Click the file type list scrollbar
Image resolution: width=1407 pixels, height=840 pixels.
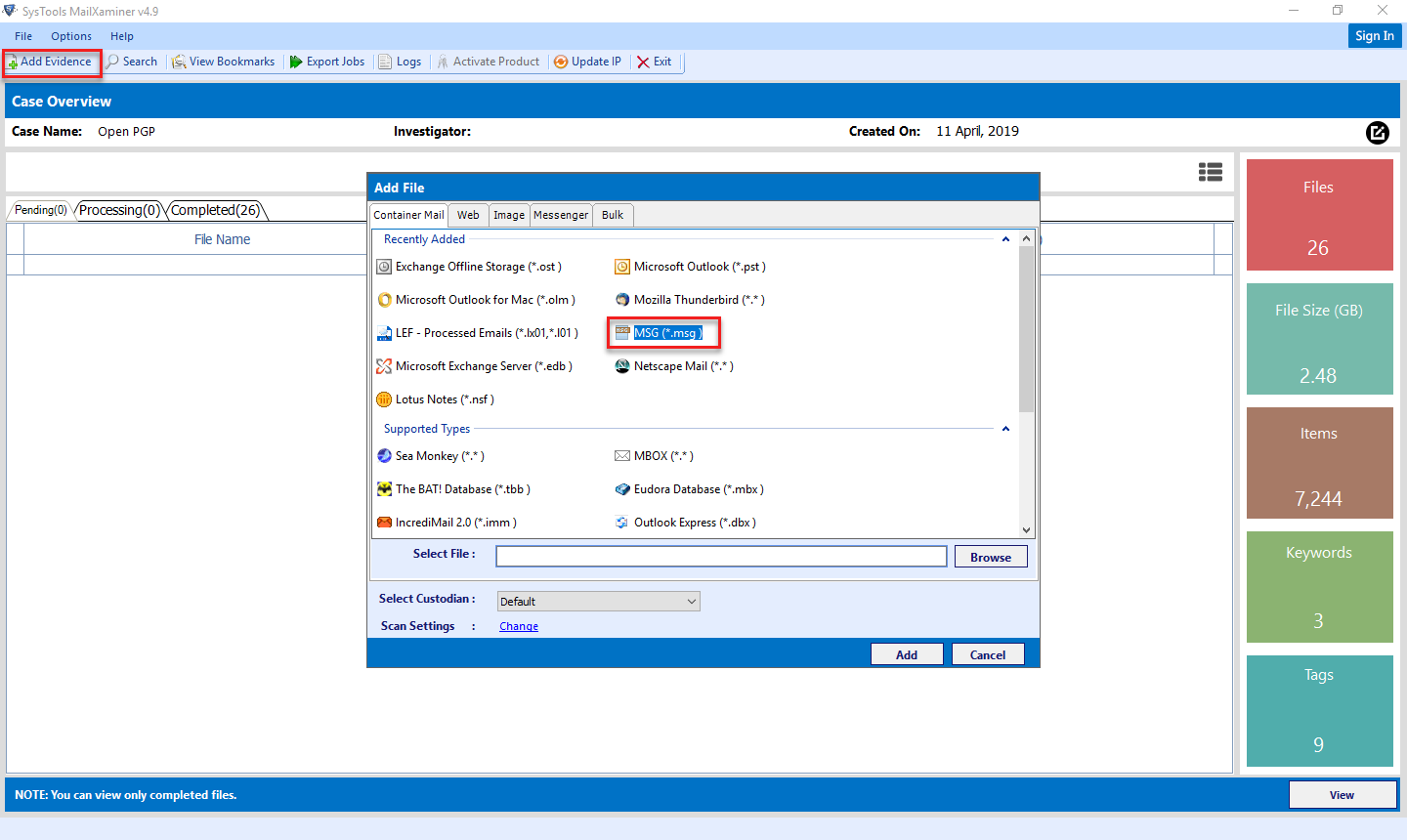point(1026,328)
